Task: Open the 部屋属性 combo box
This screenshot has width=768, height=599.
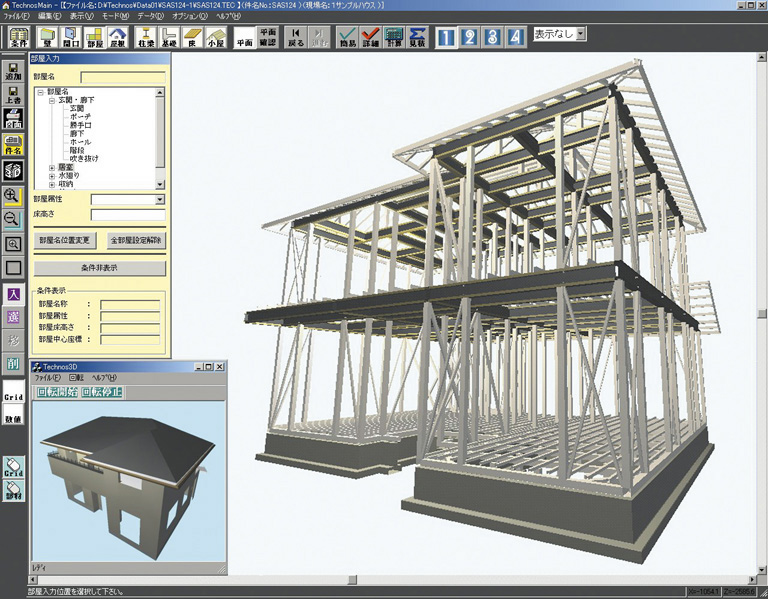Action: [159, 200]
